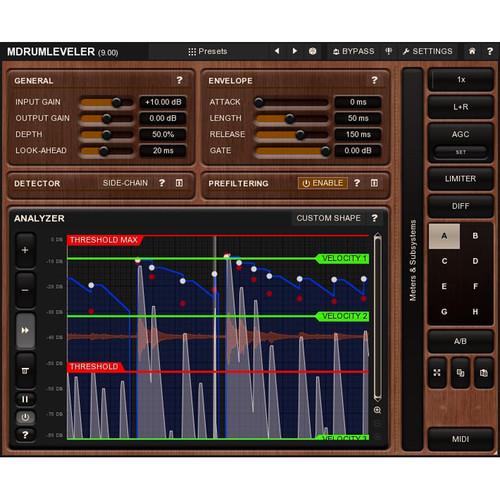This screenshot has width=500, height=500.
Task: Click the RELEASE slider knob
Action: point(300,135)
